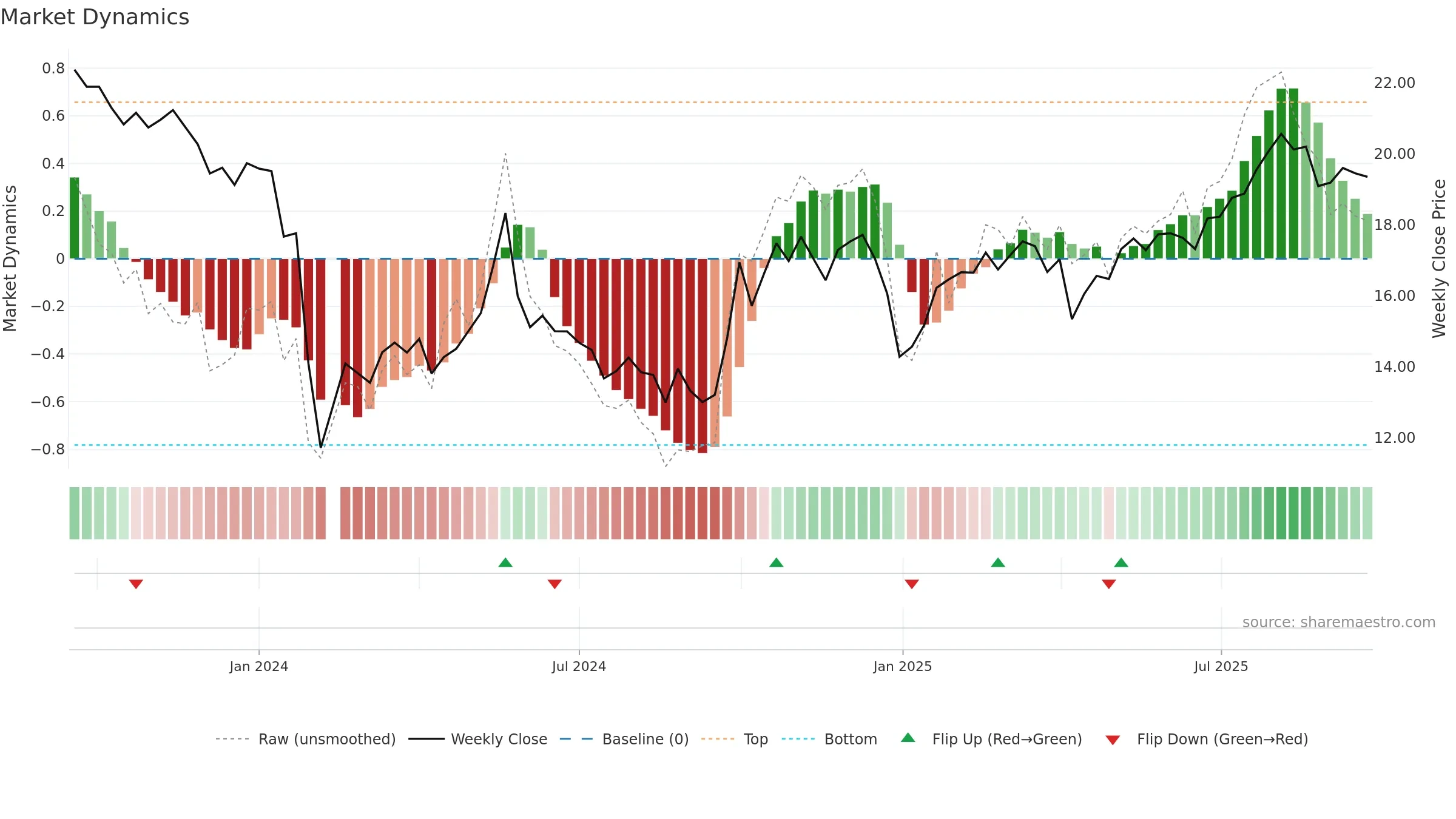This screenshot has width=1456, height=819.
Task: Click the 0.6 left-axis tick label
Action: (x=53, y=115)
